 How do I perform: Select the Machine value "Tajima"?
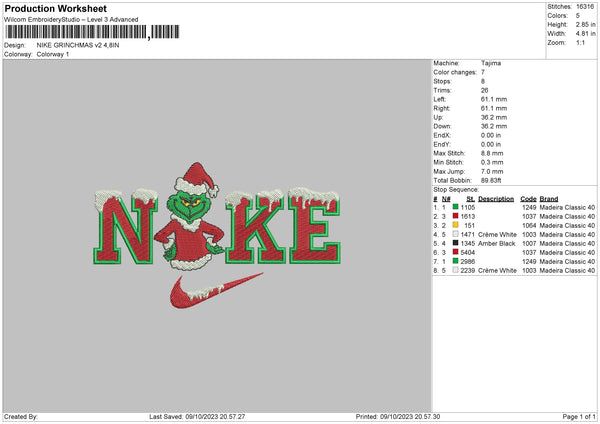tap(491, 63)
